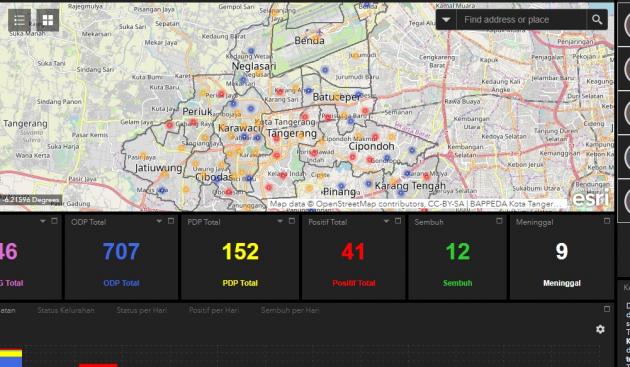
Task: Click the search magnifier icon
Action: pyautogui.click(x=597, y=20)
